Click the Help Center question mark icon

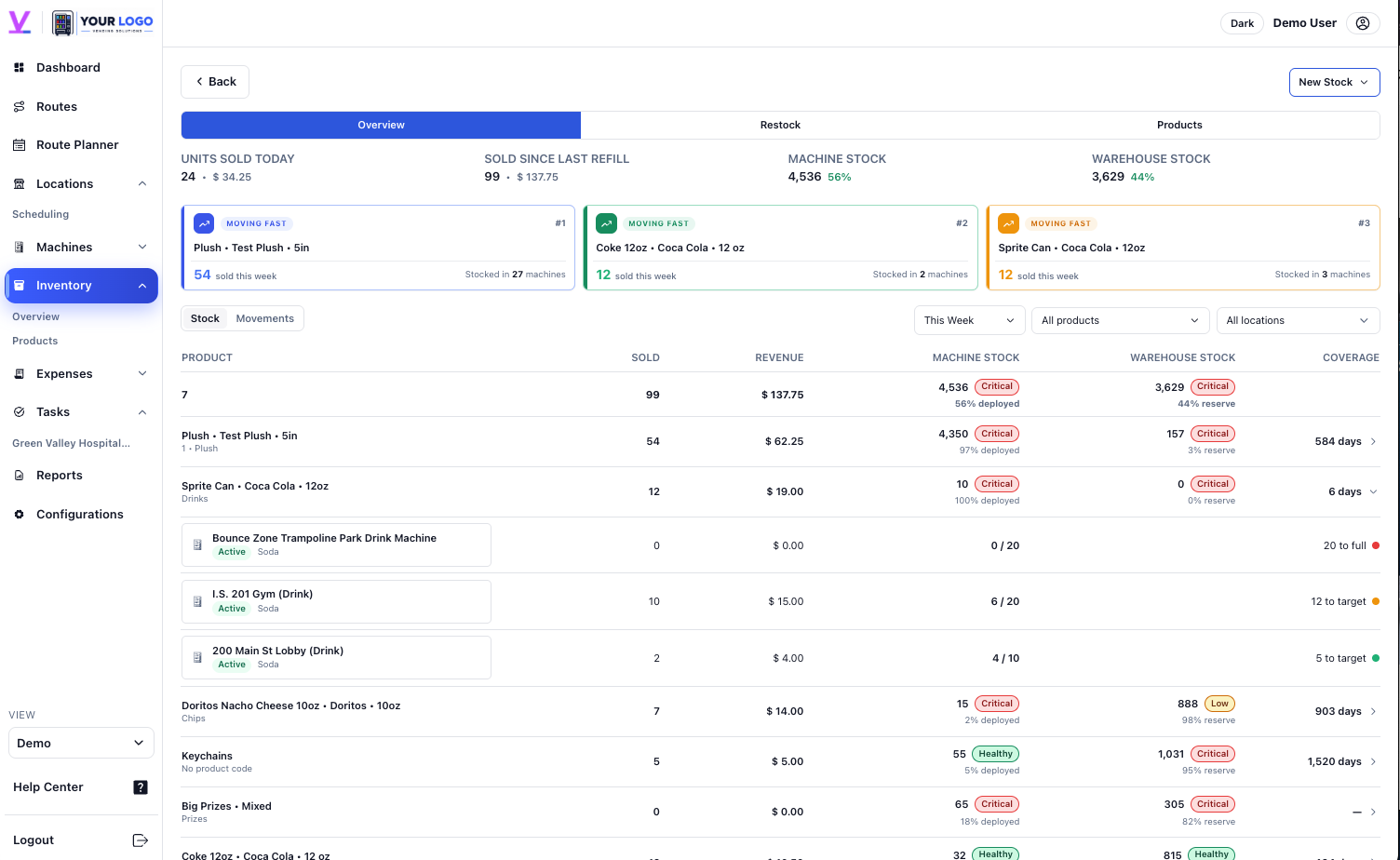click(x=141, y=787)
